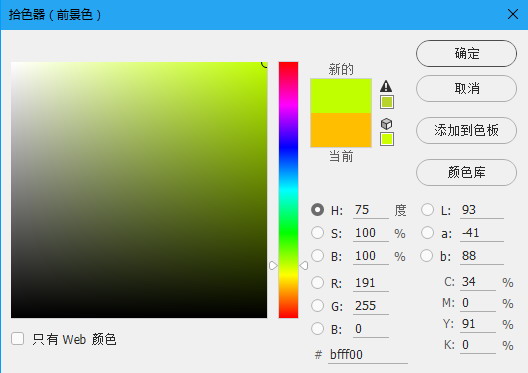
Task: Select the Lab b radio button
Action: click(427, 256)
